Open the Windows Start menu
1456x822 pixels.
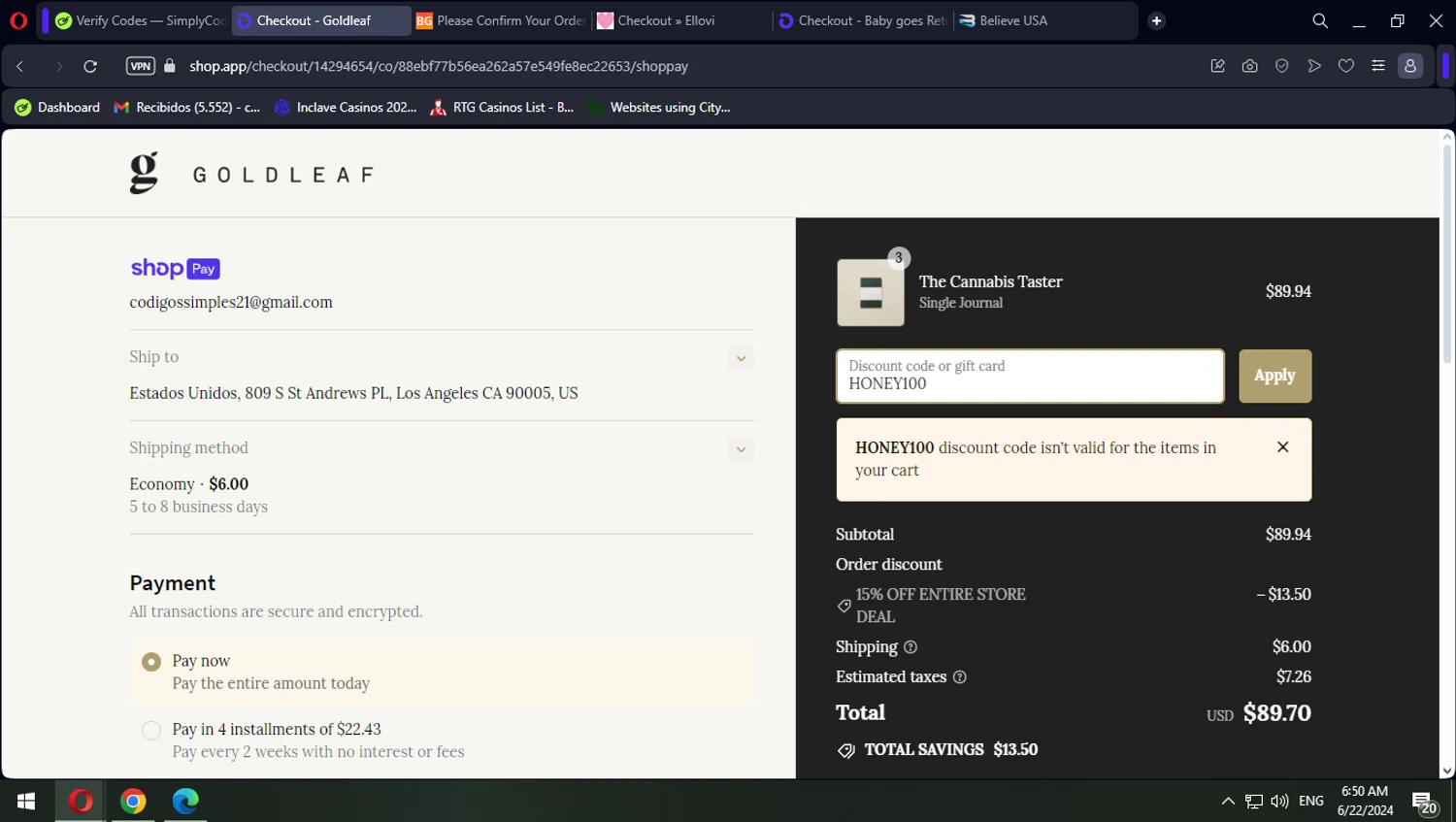26,801
